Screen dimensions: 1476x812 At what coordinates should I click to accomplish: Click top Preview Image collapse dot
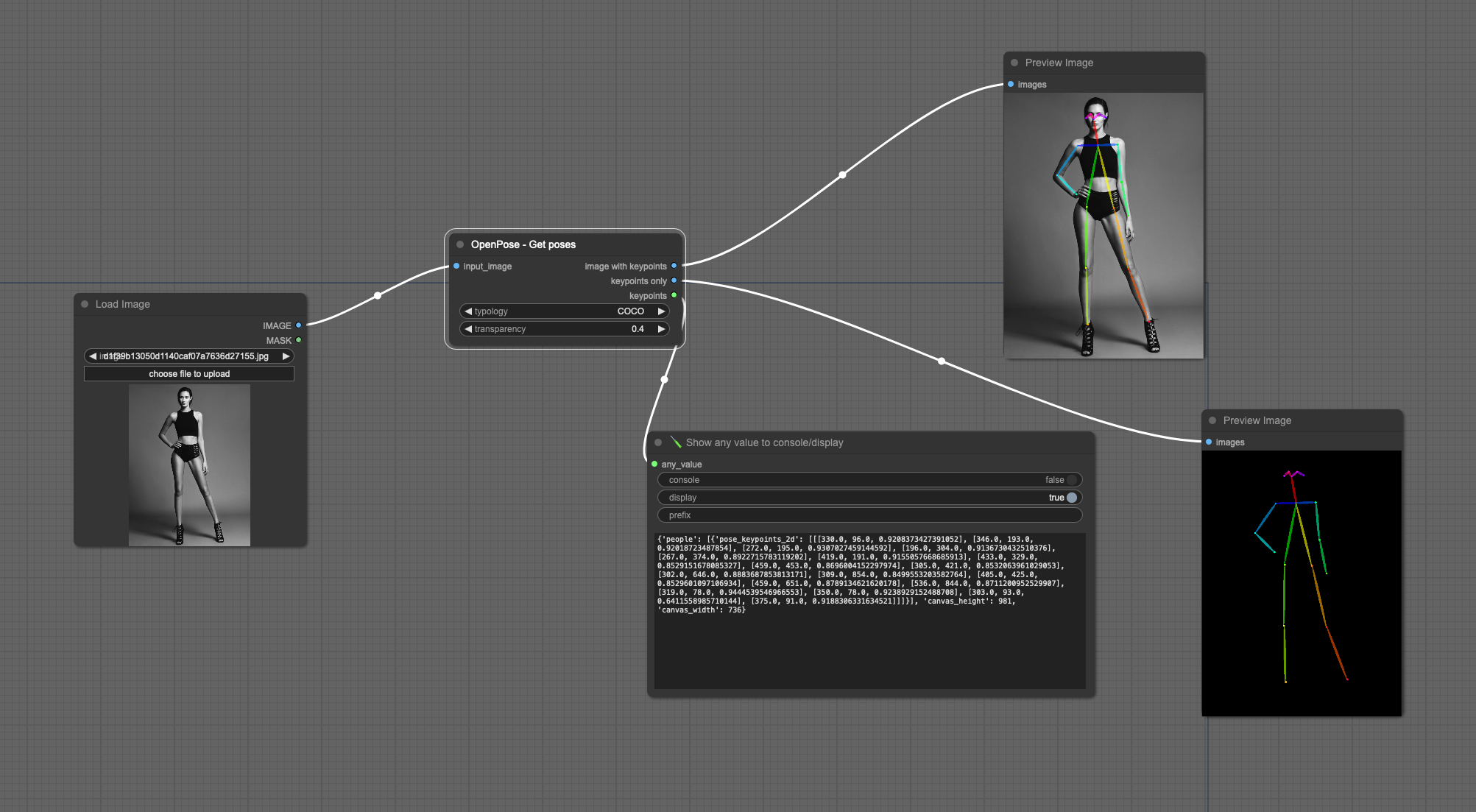pyautogui.click(x=1014, y=63)
